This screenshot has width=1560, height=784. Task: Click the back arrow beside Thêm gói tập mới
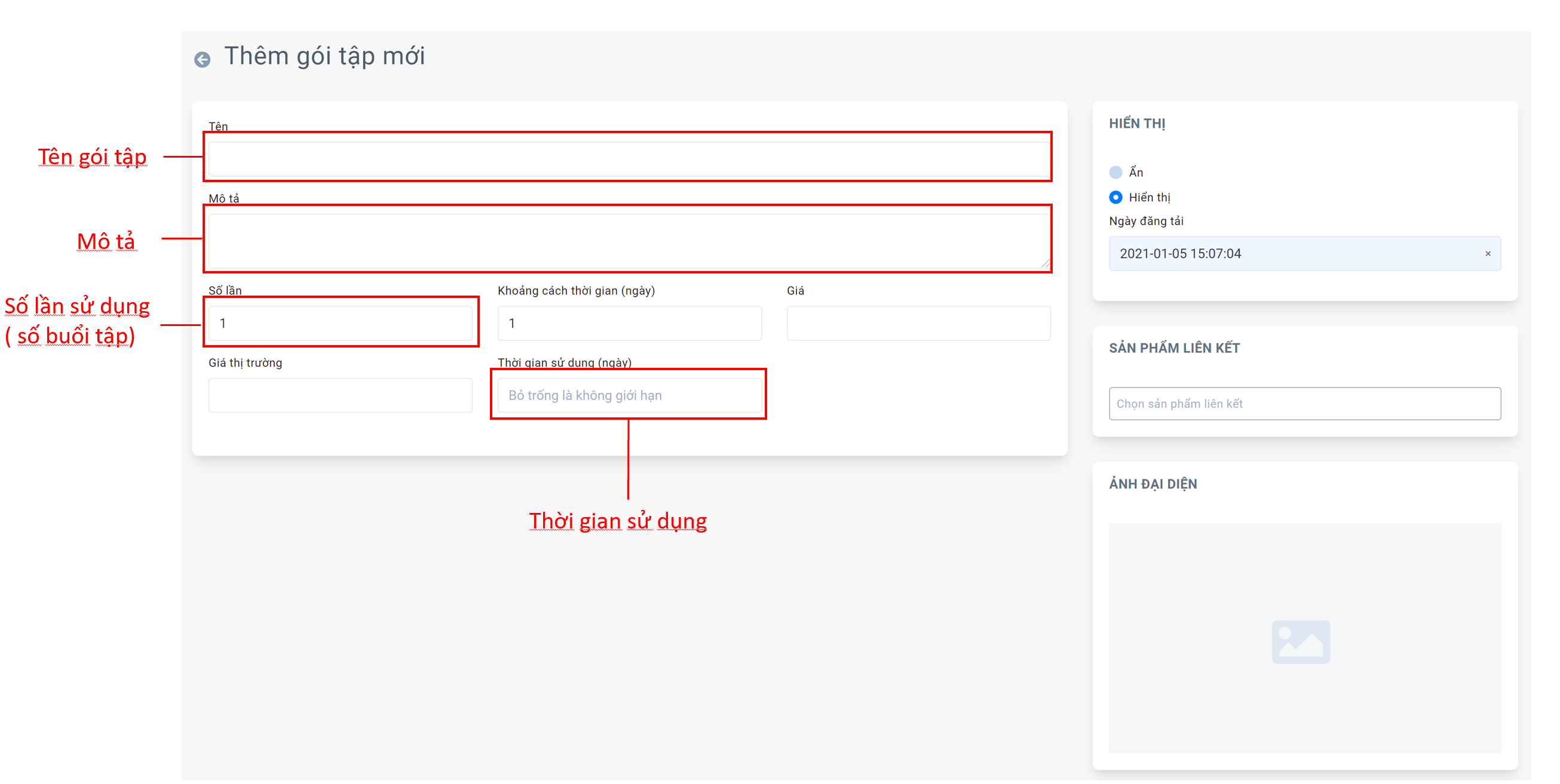click(x=203, y=59)
